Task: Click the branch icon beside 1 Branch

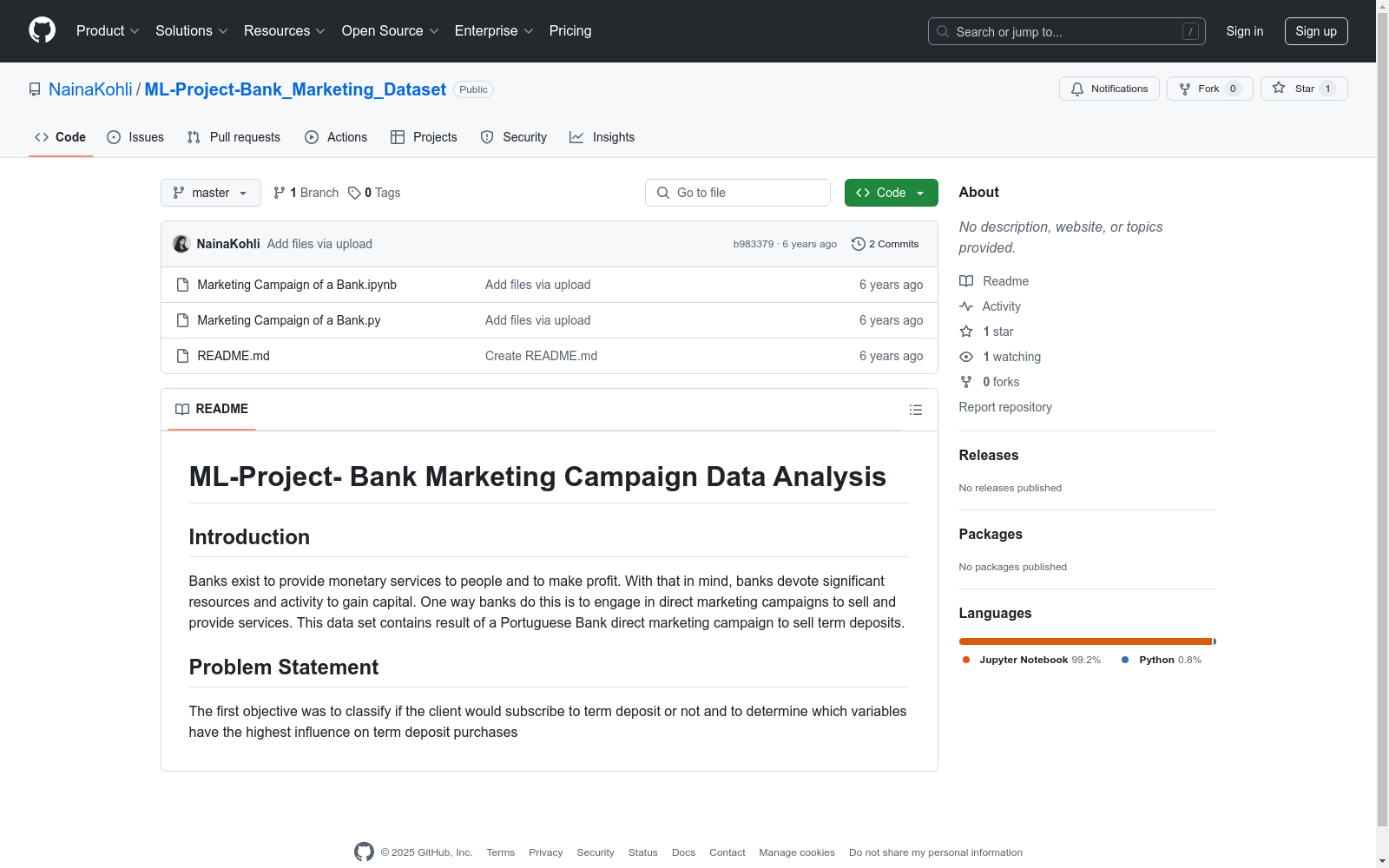Action: click(x=280, y=193)
